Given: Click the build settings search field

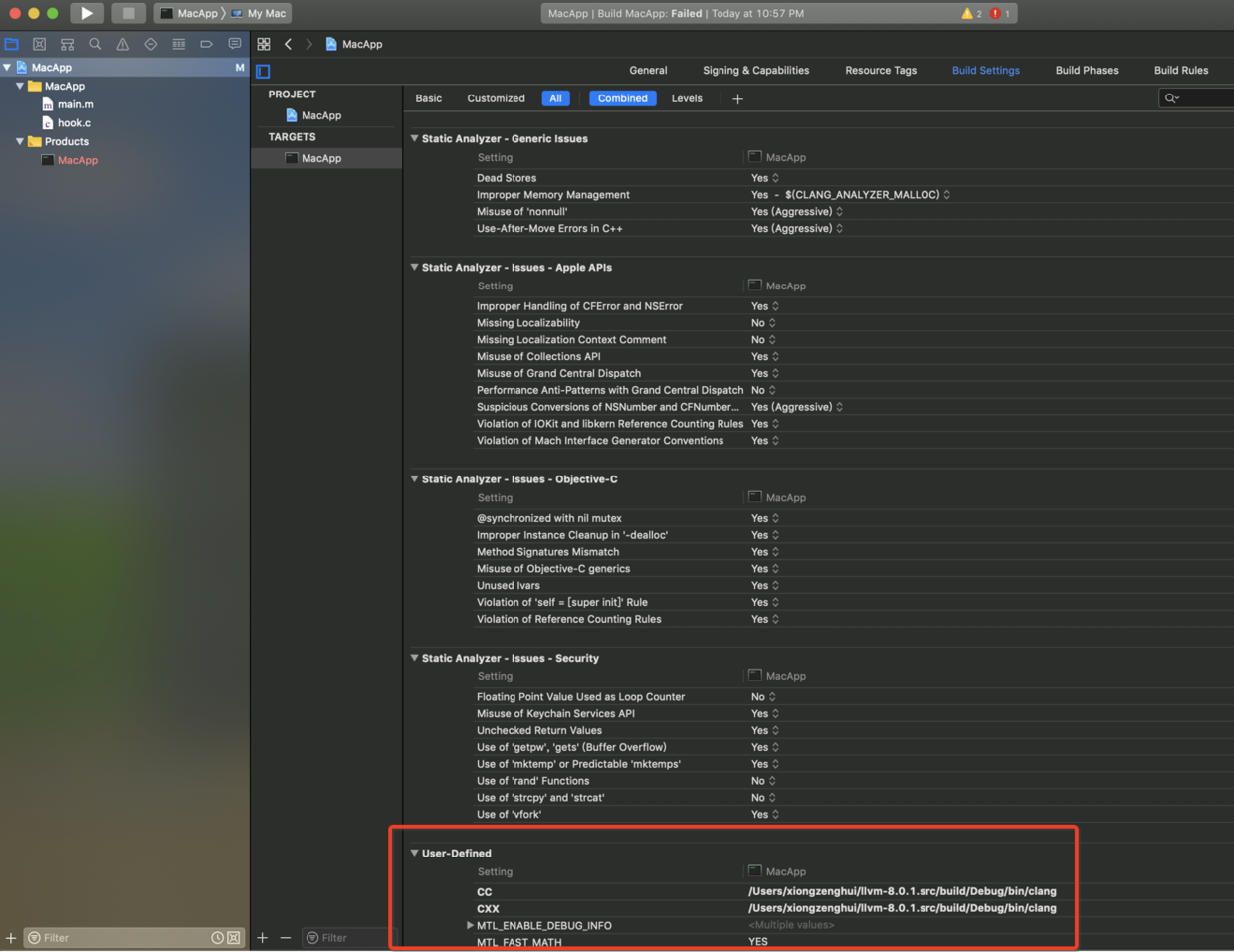Looking at the screenshot, I should (1196, 98).
